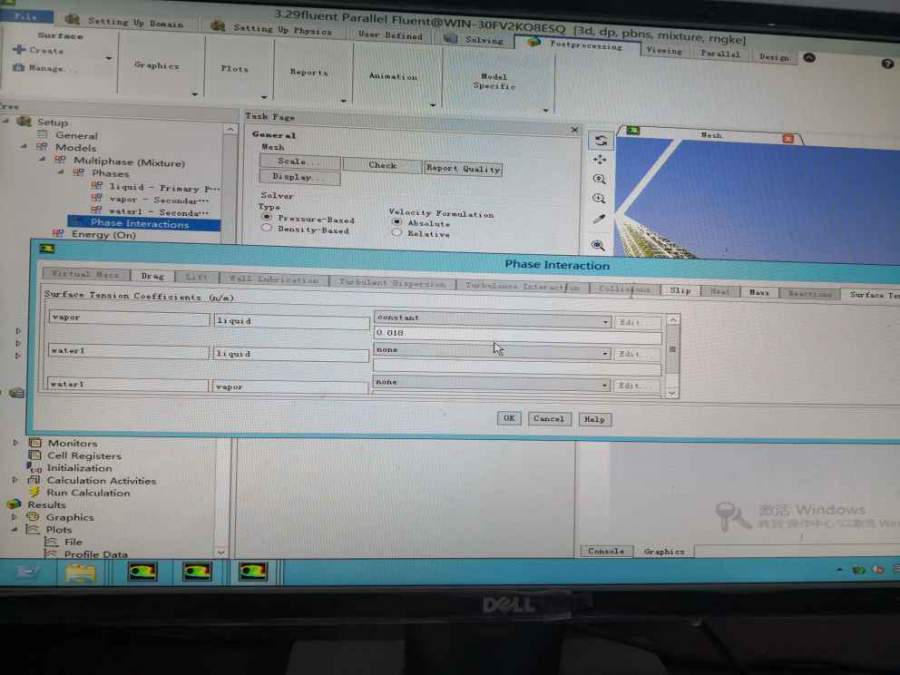Click the second Fluent icon in the taskbar

[197, 572]
